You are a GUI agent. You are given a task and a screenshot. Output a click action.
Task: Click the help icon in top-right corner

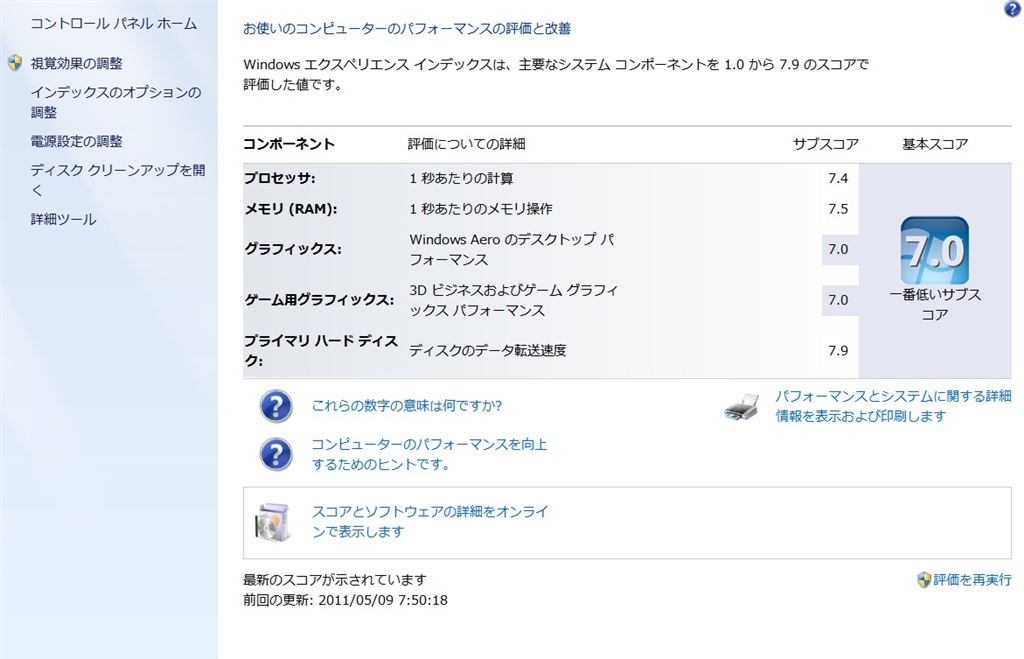pos(1012,8)
